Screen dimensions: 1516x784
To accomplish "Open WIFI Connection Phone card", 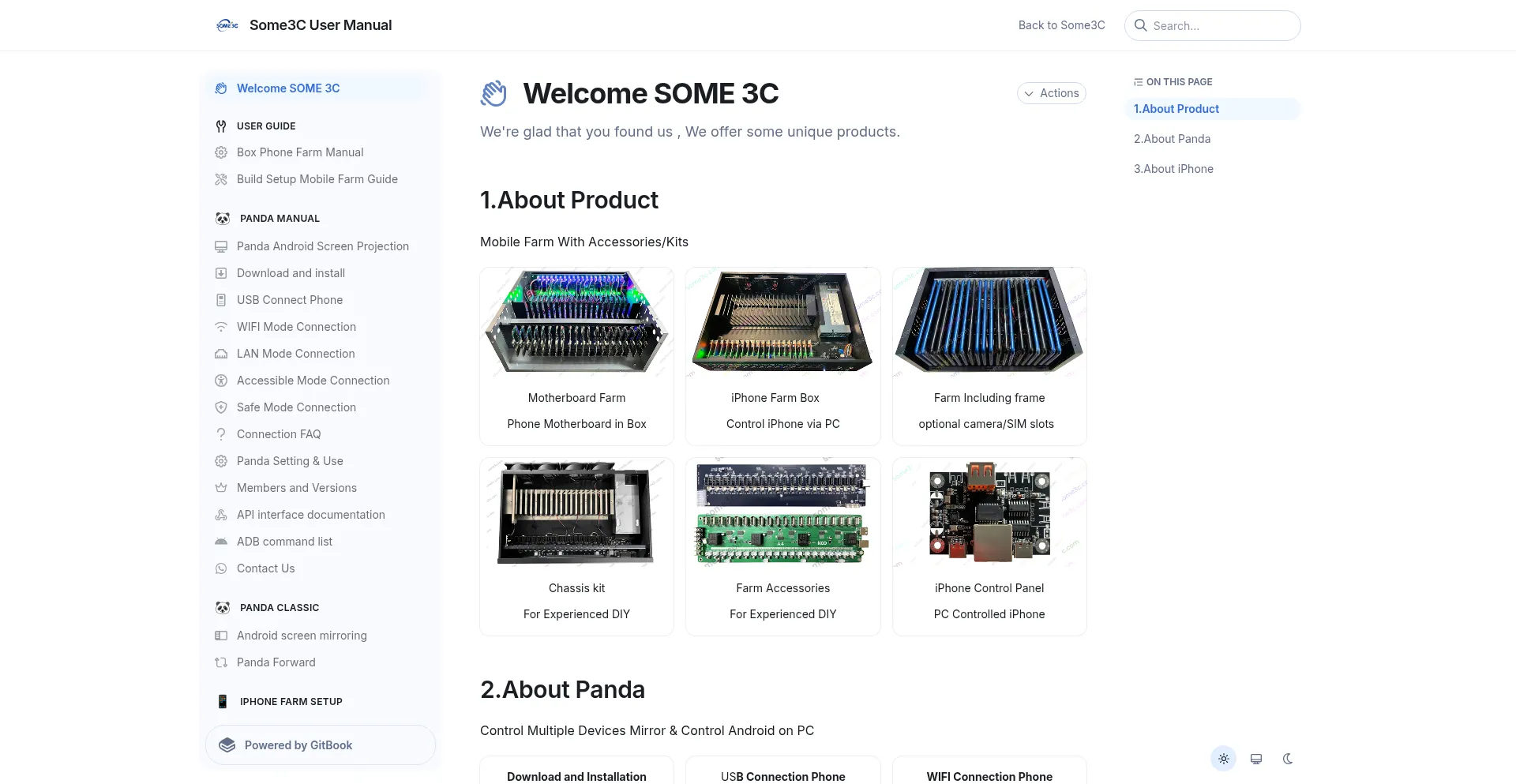I will (x=989, y=771).
